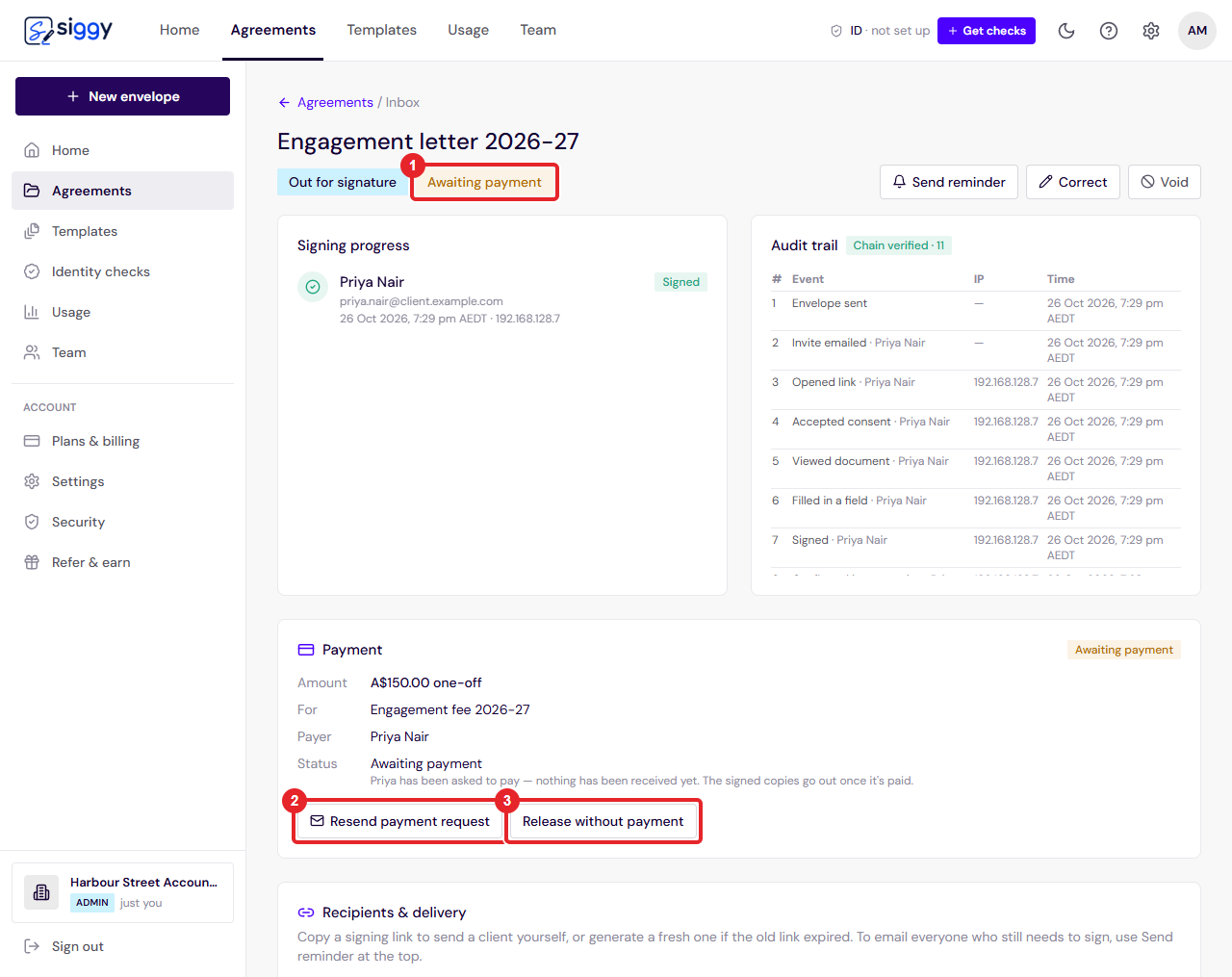Go to Team in top navigation
The height and width of the screenshot is (977, 1232).
point(538,30)
